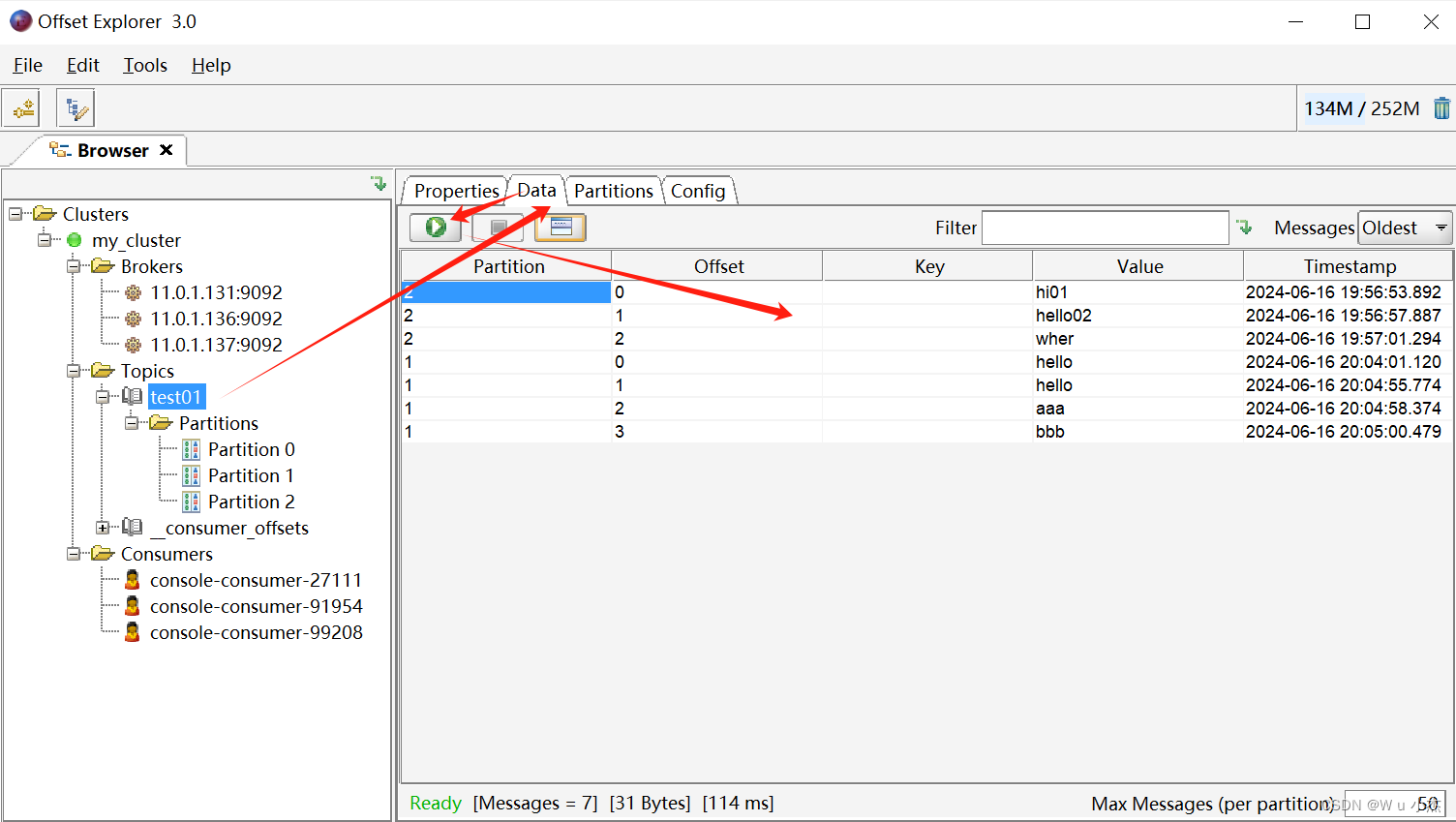Image resolution: width=1456 pixels, height=822 pixels.
Task: Expand the __consumer_offsets topic node
Action: pyautogui.click(x=103, y=528)
